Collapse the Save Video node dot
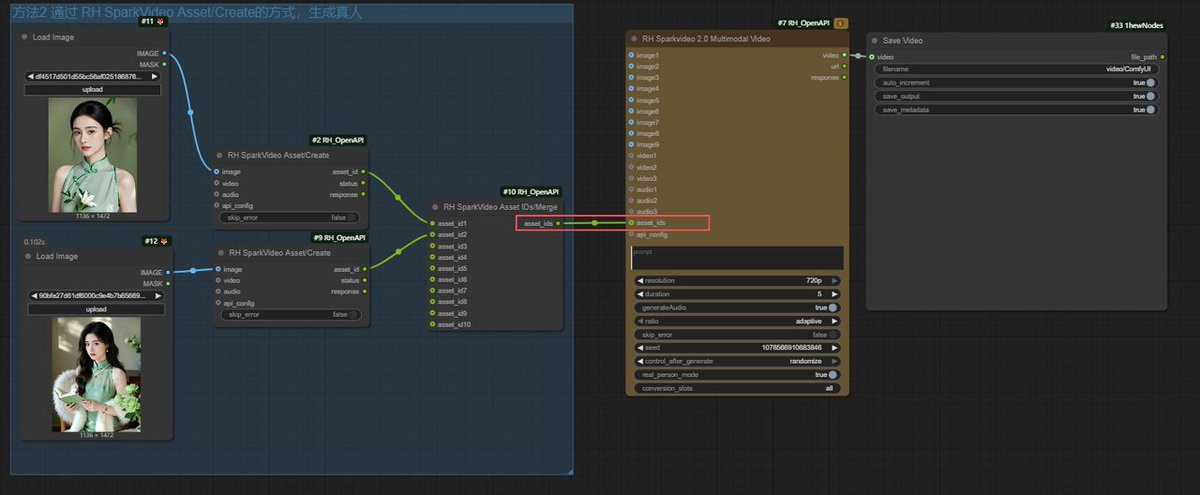Image resolution: width=1200 pixels, height=495 pixels. [874, 41]
